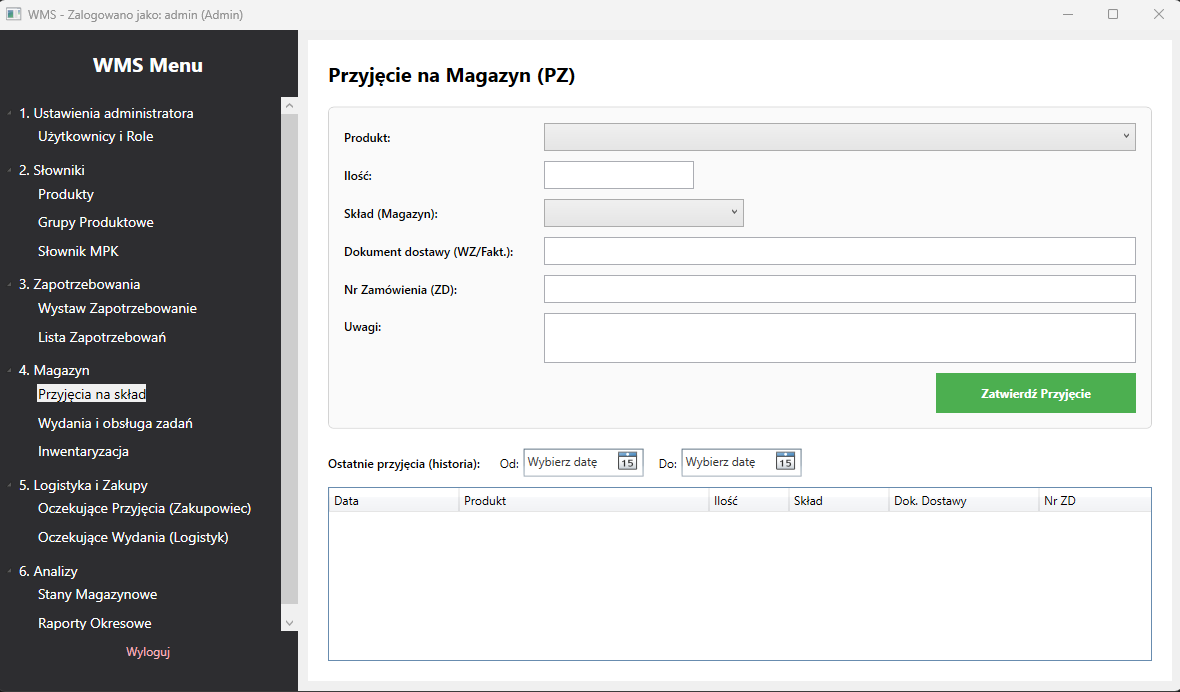The height and width of the screenshot is (692, 1180).
Task: Click the Zatwierdź Przyjęcie button
Action: click(x=1036, y=393)
